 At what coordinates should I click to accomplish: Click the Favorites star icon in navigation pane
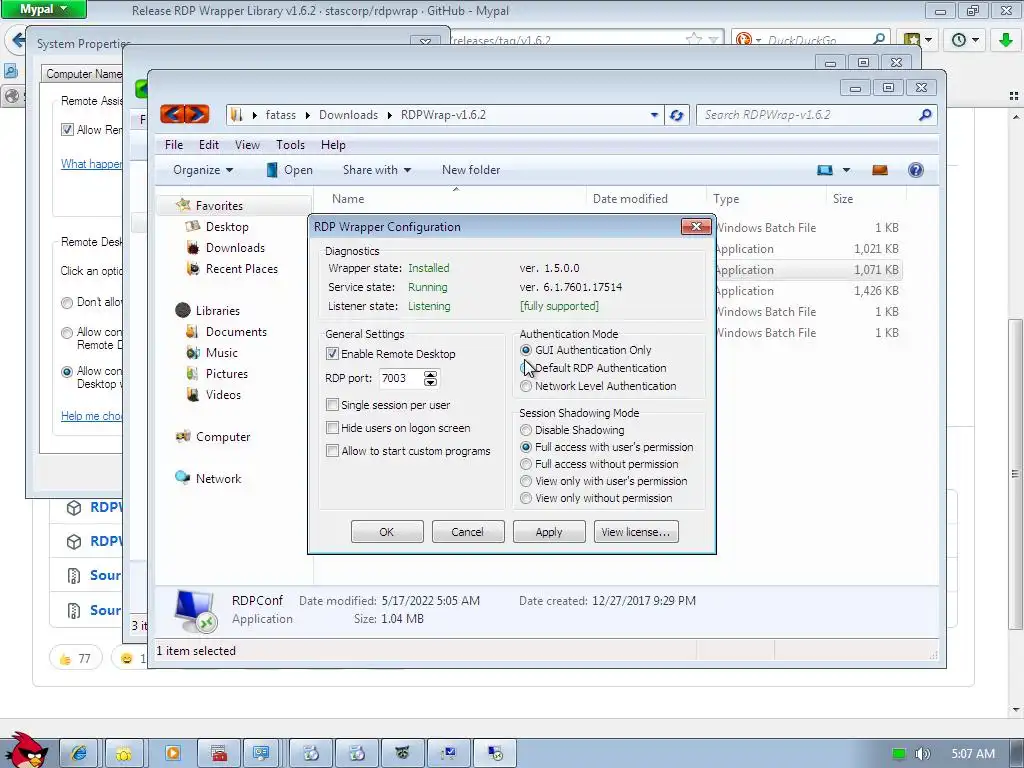(184, 205)
